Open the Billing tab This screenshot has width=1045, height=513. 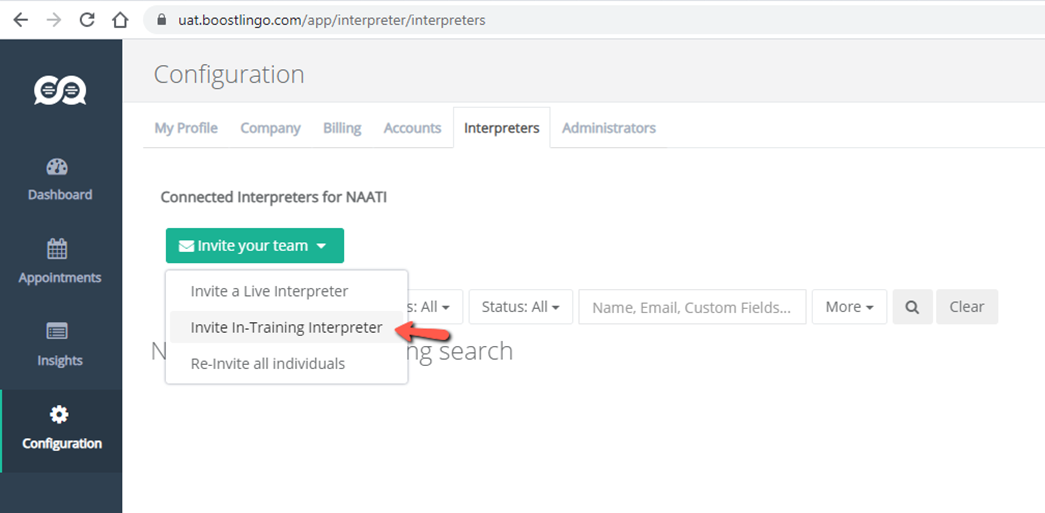(x=342, y=128)
